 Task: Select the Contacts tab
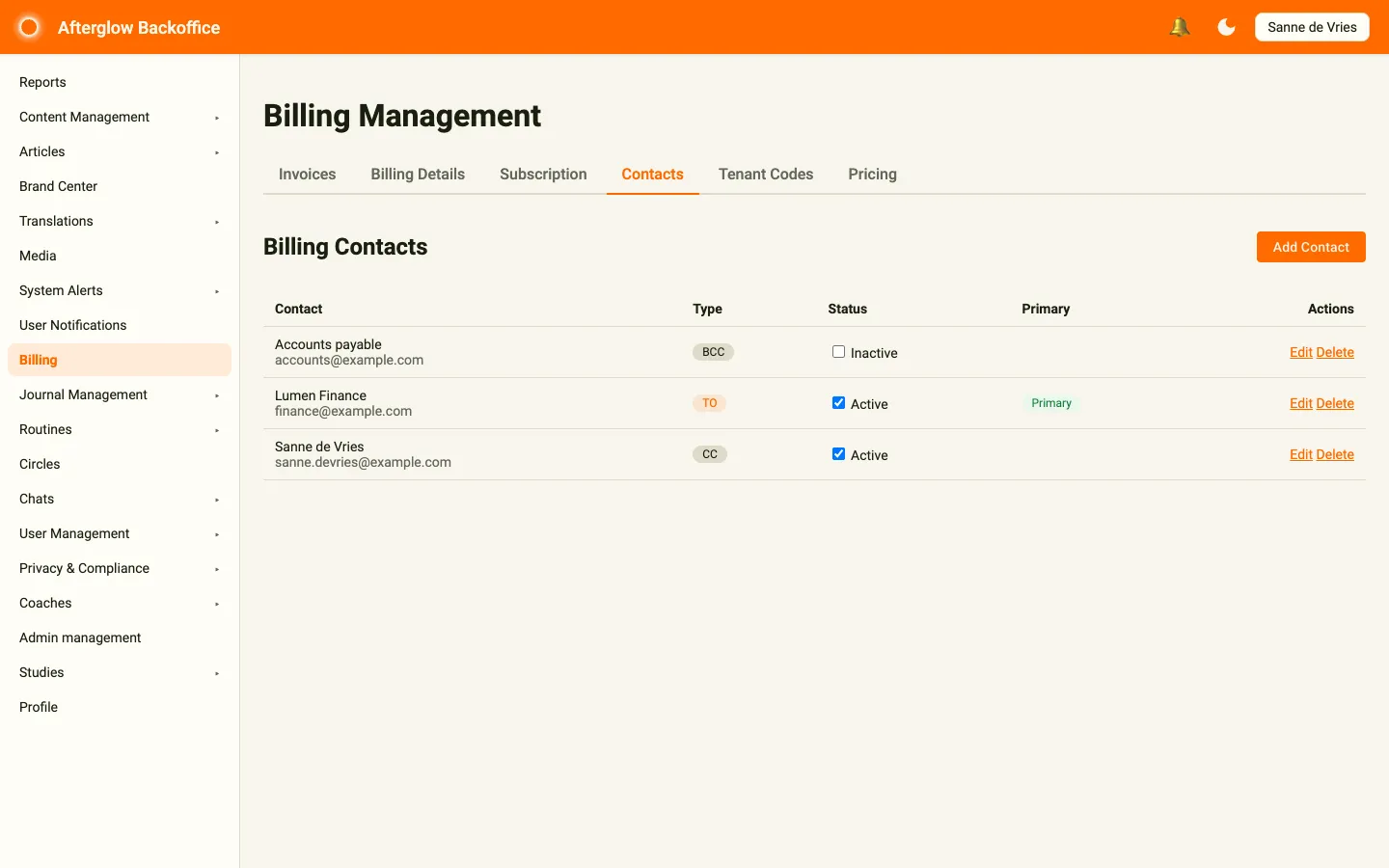tap(652, 175)
